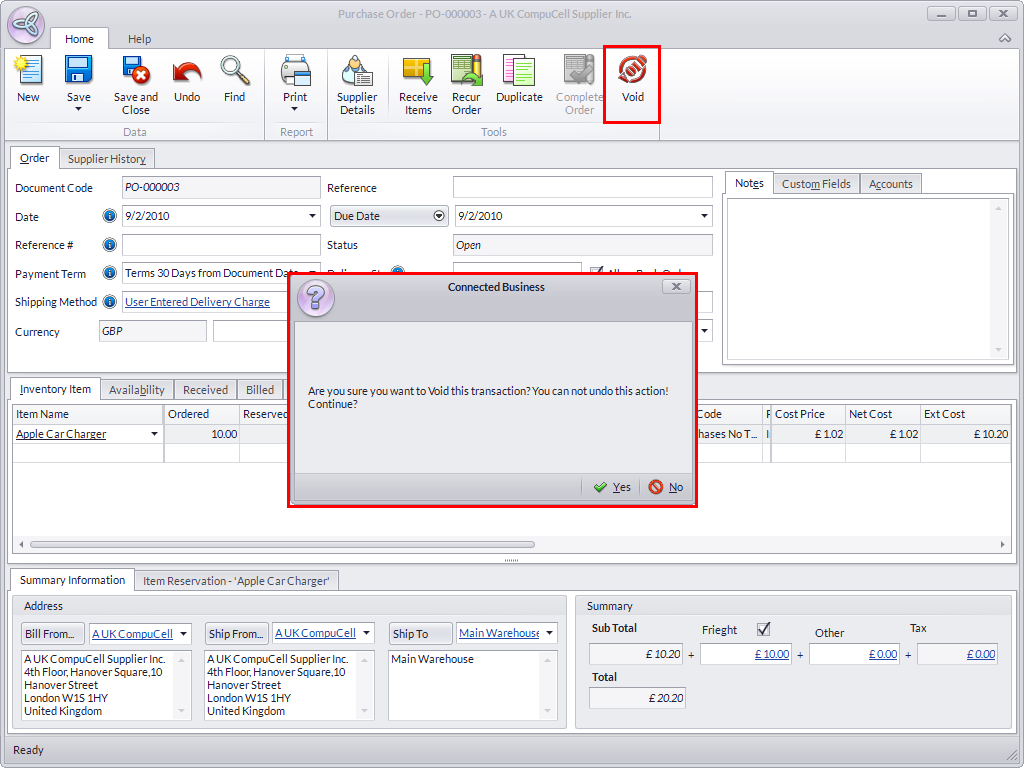This screenshot has height=768, width=1024.
Task: Open the Custom Fields tab
Action: point(816,184)
